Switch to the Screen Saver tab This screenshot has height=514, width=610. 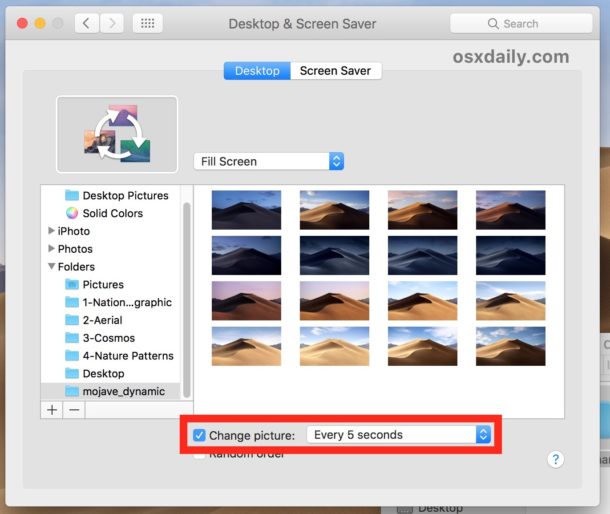click(x=335, y=71)
